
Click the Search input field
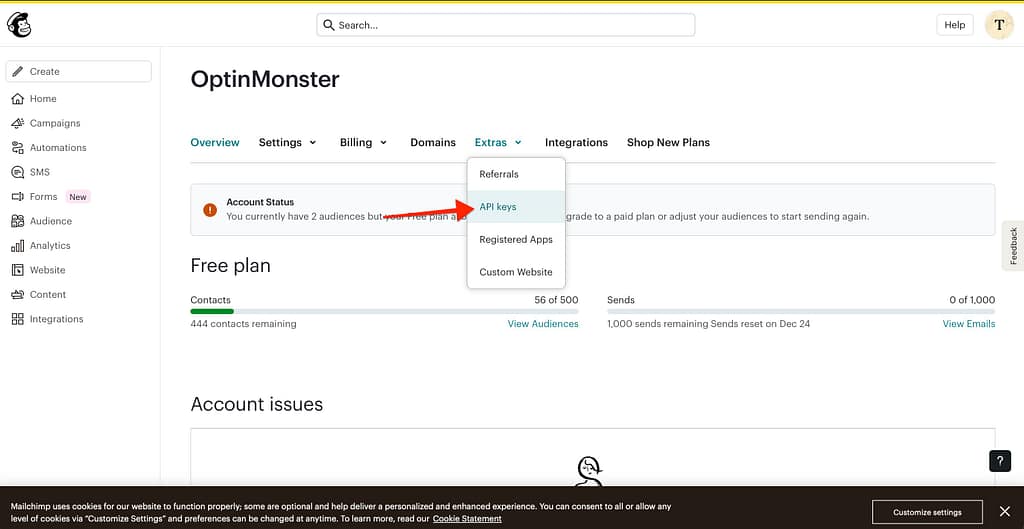coord(505,25)
